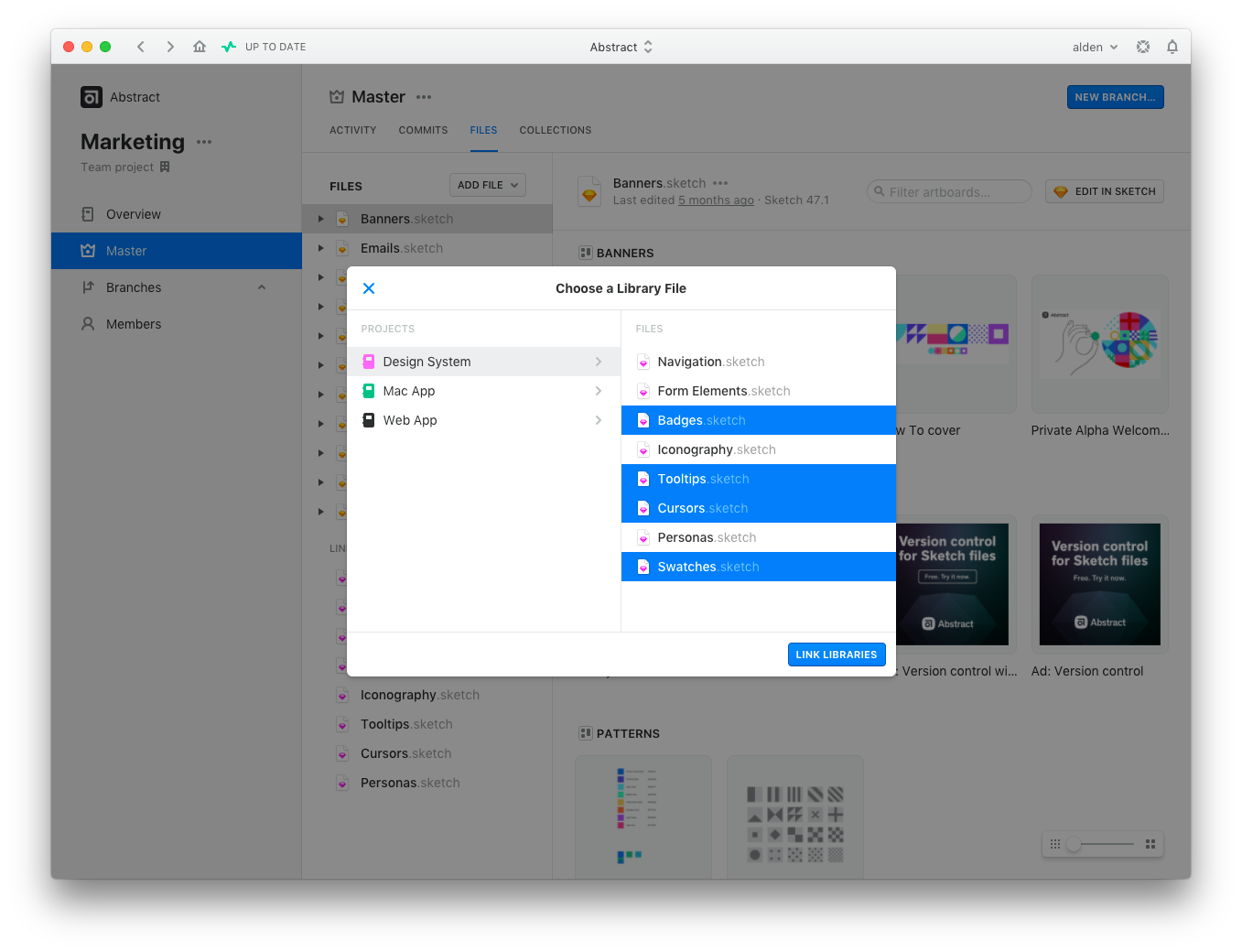Open Branches in the sidebar
1242x952 pixels.
[177, 287]
